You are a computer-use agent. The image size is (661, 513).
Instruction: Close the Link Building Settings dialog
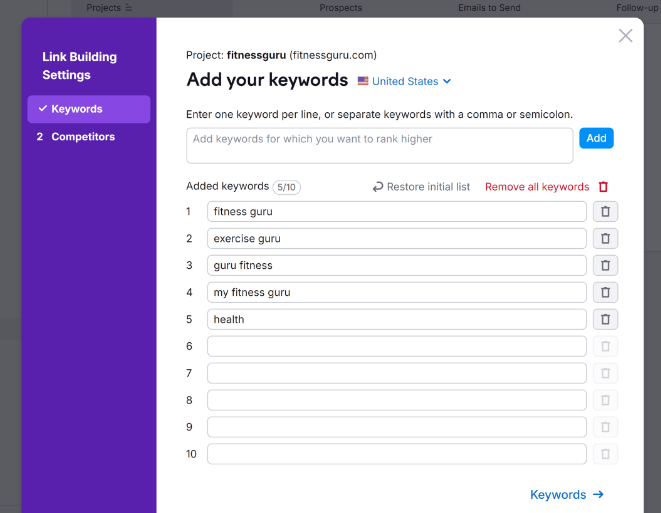626,36
